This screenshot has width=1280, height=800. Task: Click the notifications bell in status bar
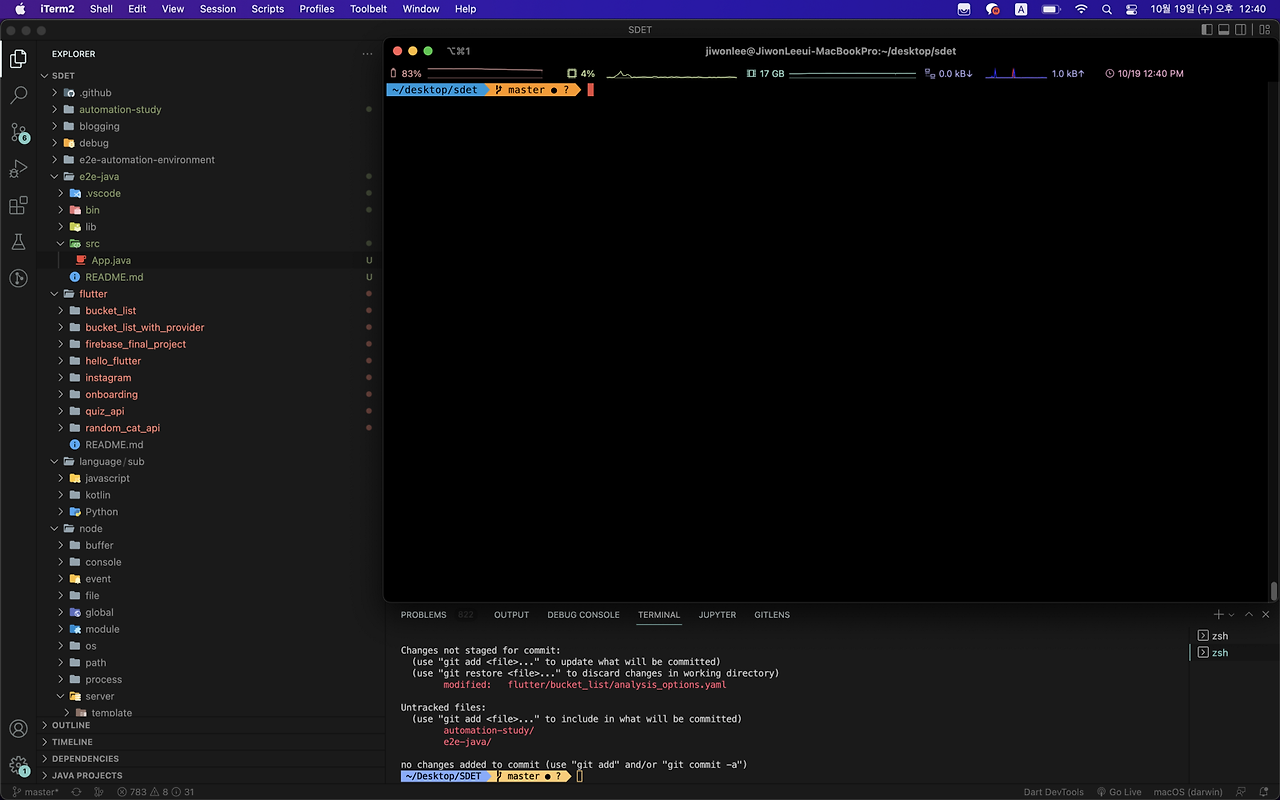point(1262,791)
